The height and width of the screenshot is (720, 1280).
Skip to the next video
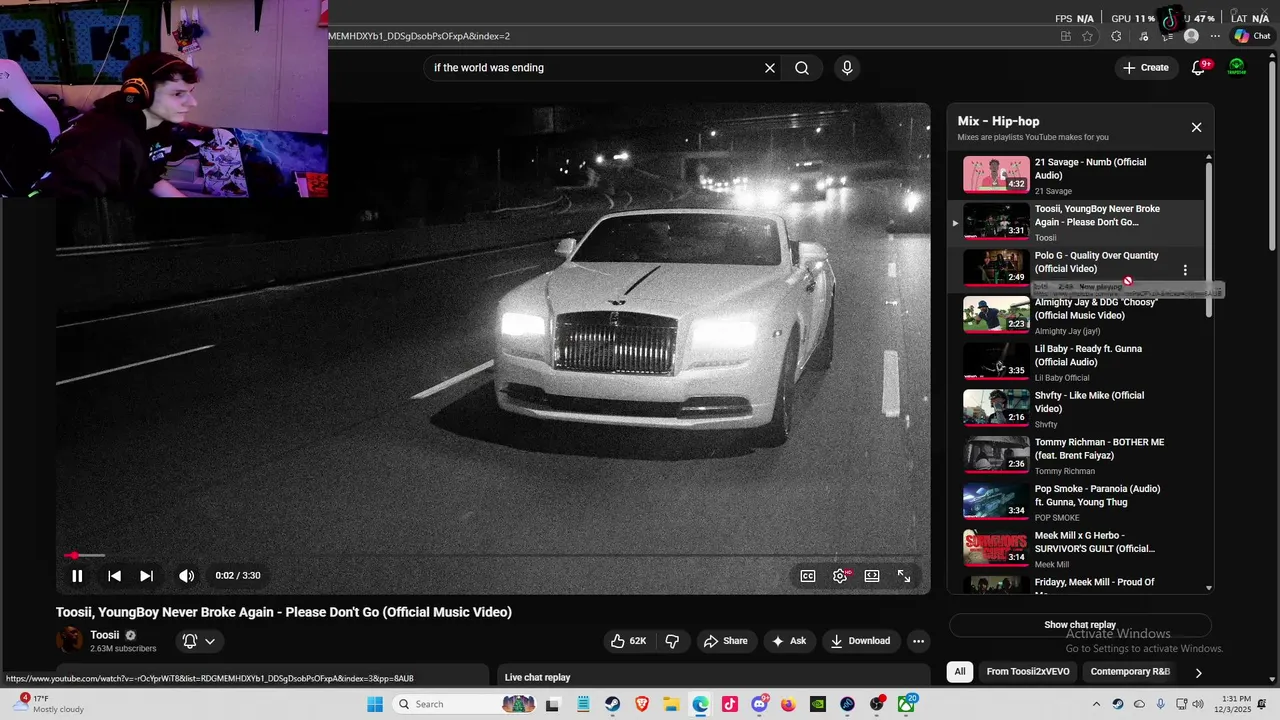(x=146, y=576)
